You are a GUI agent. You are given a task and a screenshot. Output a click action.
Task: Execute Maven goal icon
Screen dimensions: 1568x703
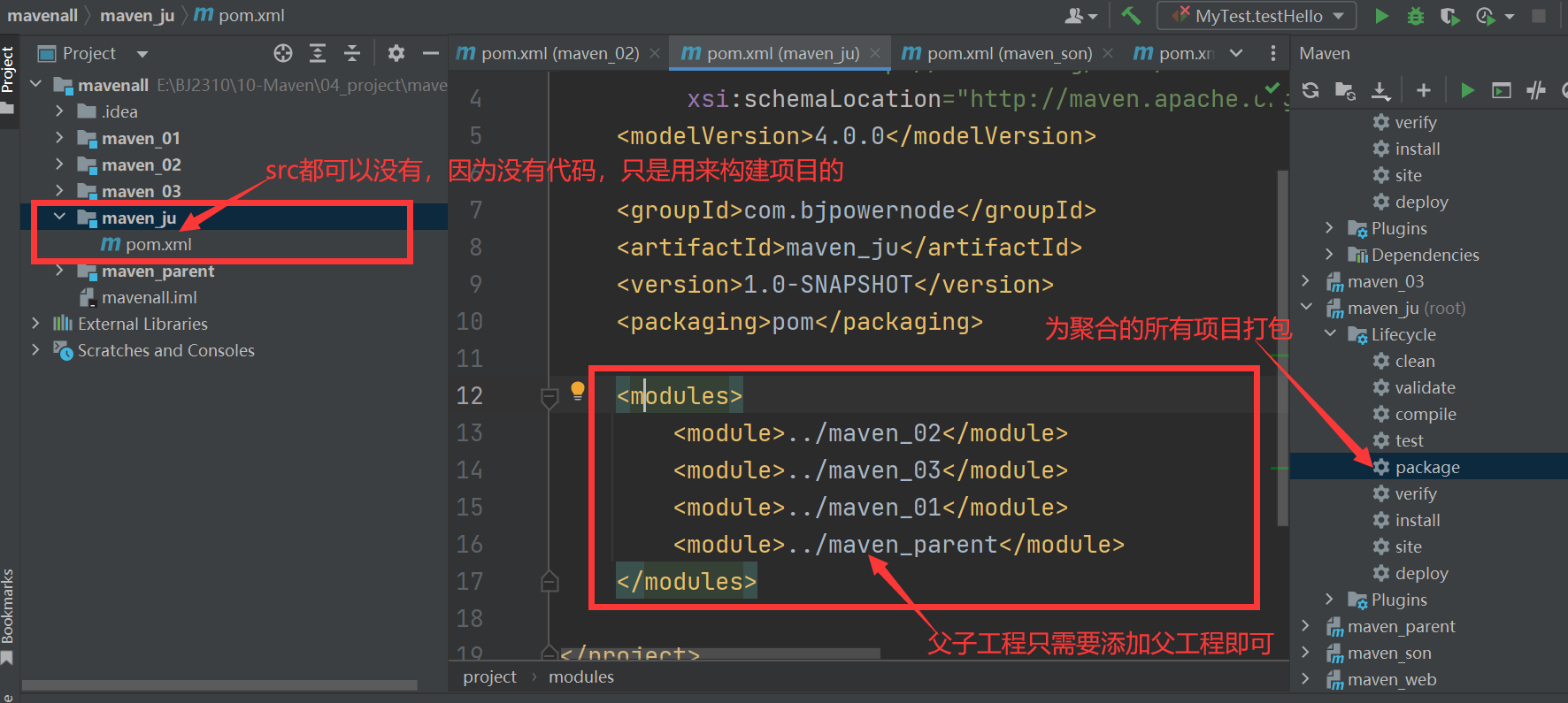point(1502,90)
